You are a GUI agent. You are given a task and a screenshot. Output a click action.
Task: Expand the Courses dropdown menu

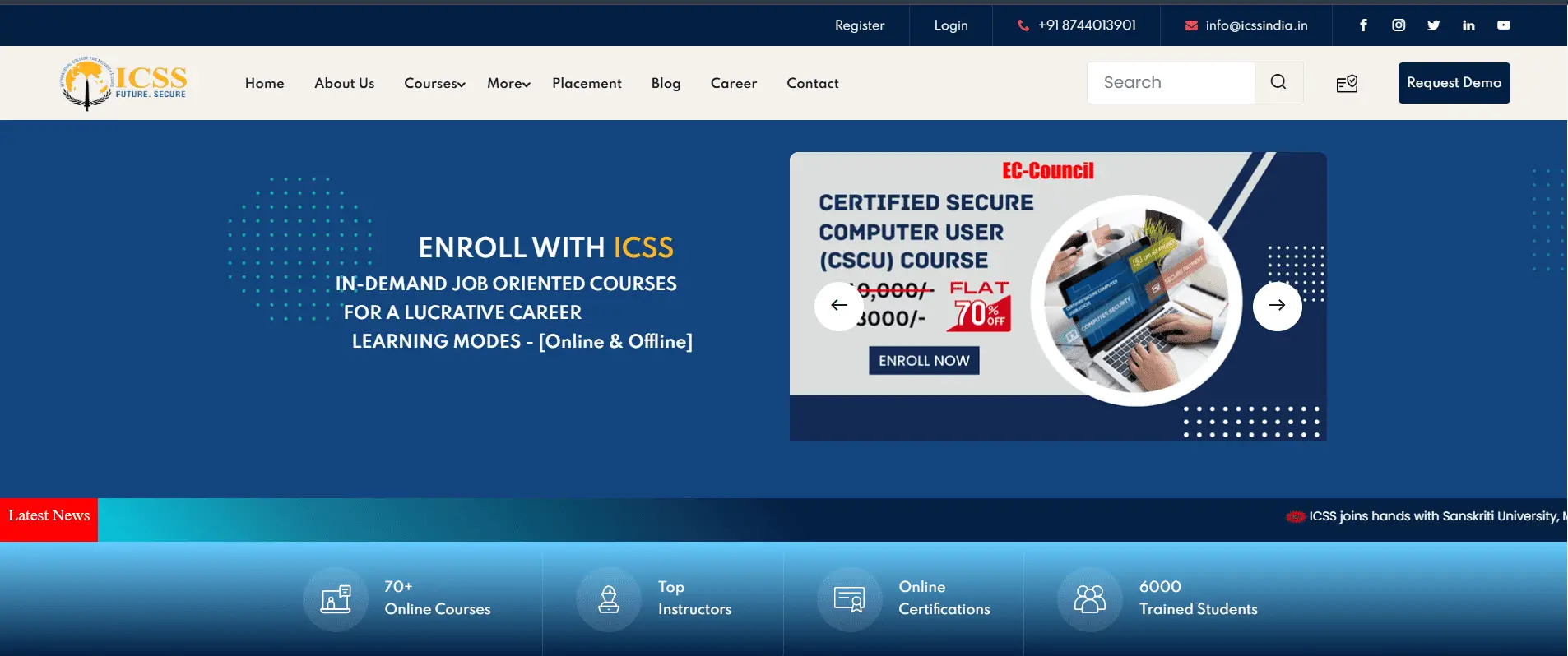pyautogui.click(x=434, y=84)
